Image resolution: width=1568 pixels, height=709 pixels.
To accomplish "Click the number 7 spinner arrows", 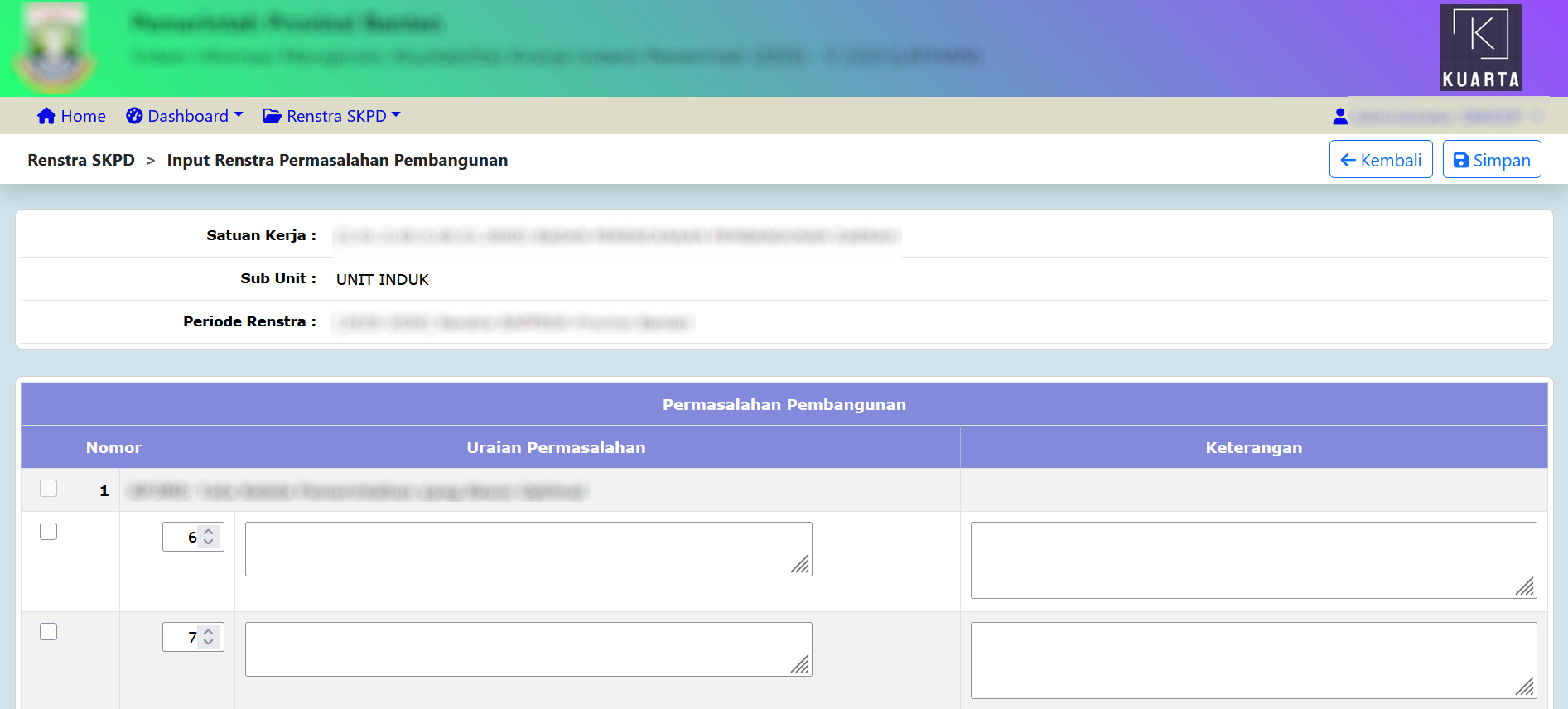I will pyautogui.click(x=209, y=637).
